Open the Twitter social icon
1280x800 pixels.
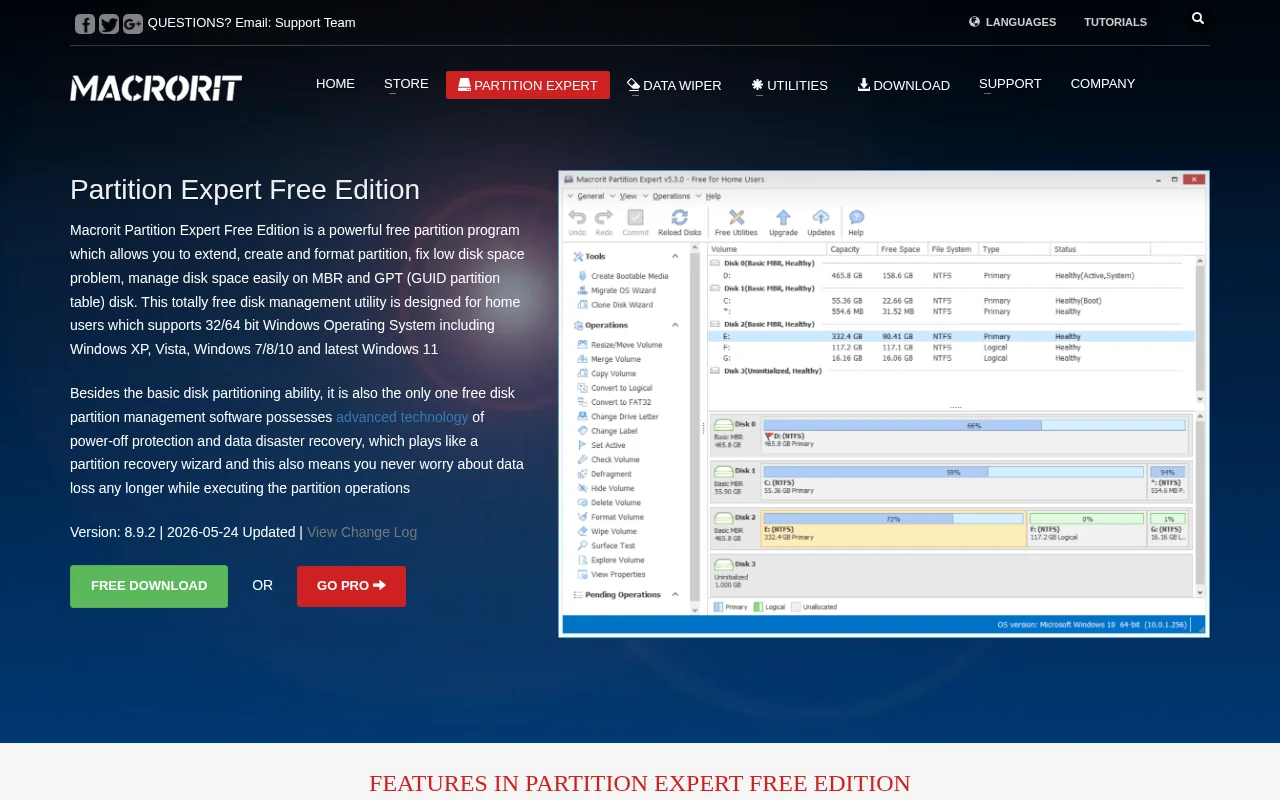(109, 23)
